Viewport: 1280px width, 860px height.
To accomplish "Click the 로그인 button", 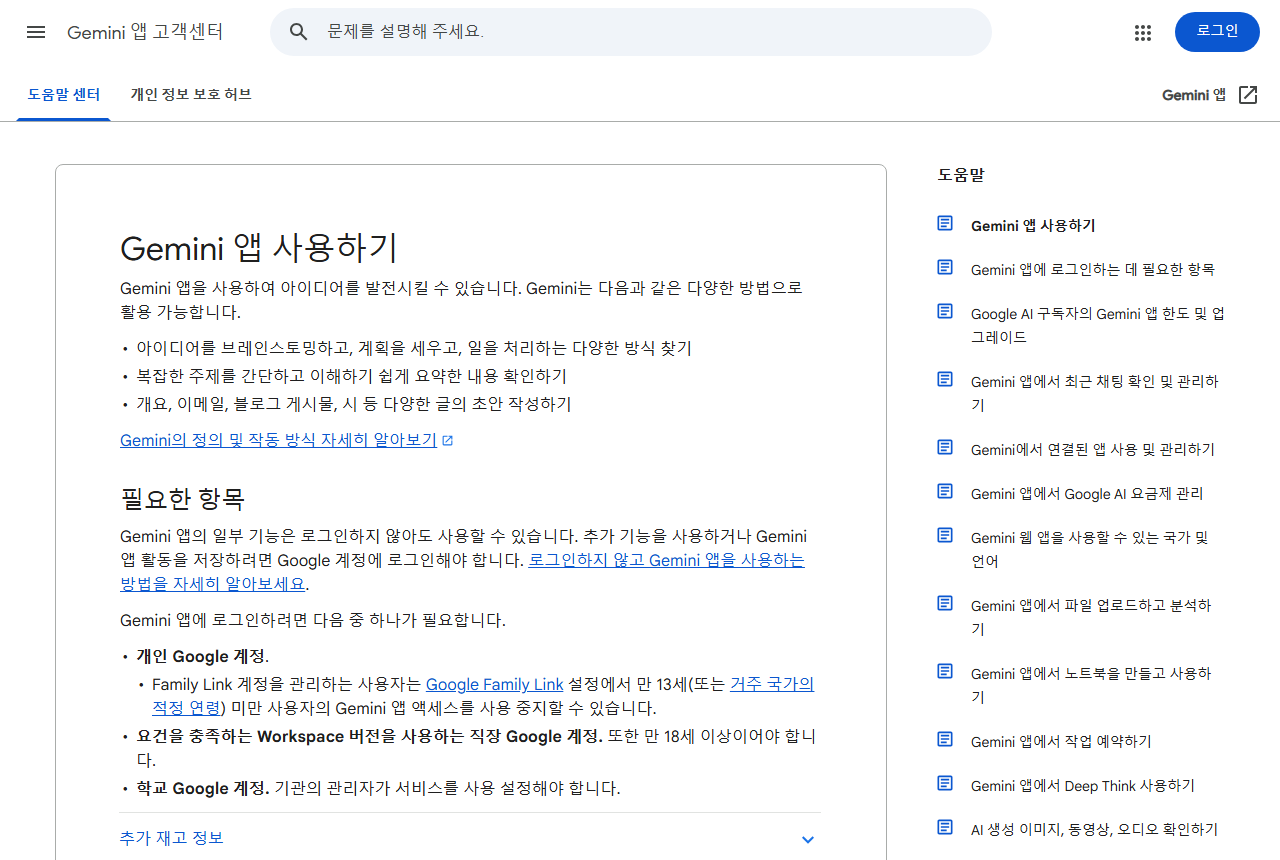I will pyautogui.click(x=1217, y=32).
